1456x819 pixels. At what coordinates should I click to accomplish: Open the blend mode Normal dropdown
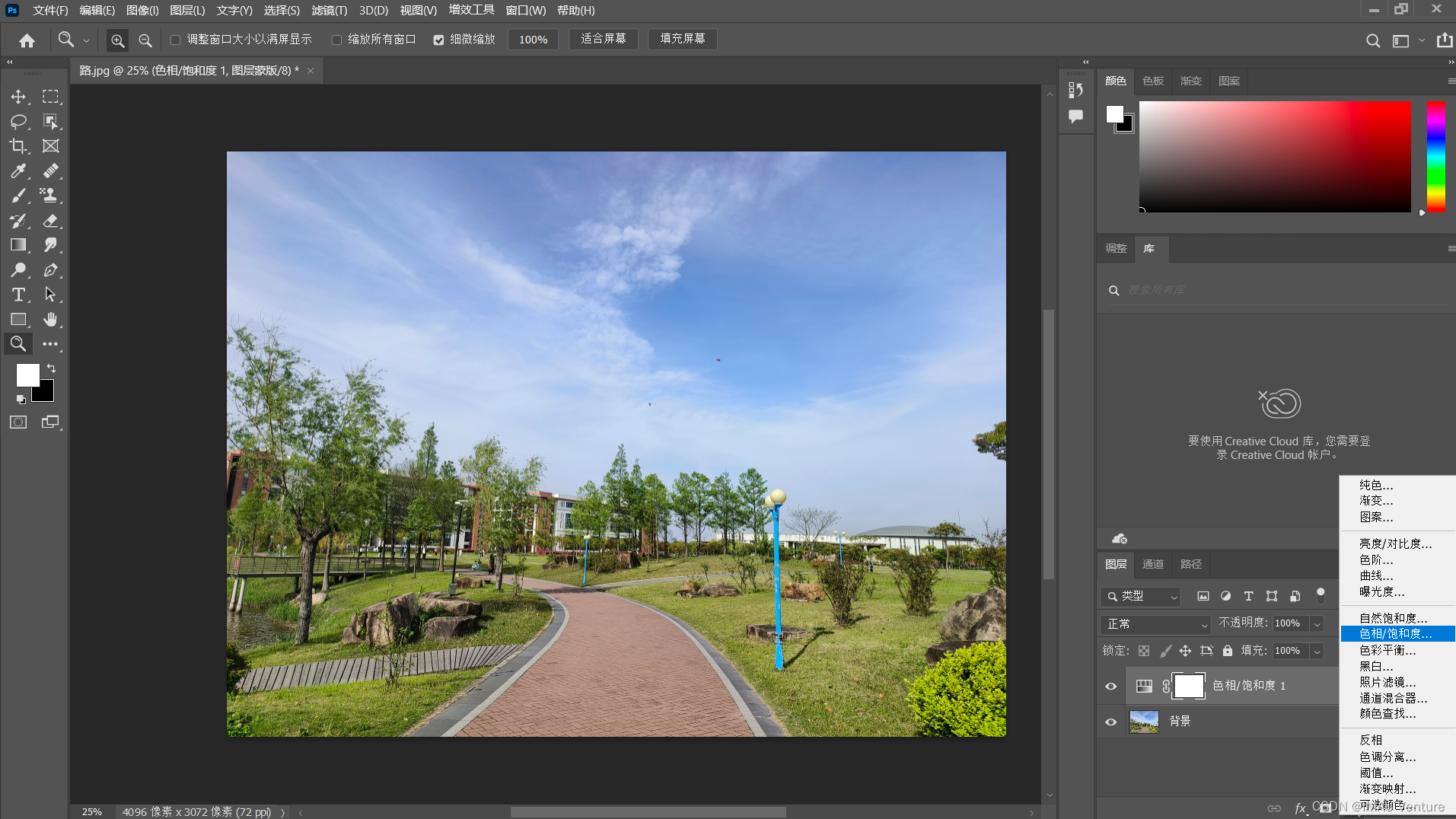pos(1155,624)
